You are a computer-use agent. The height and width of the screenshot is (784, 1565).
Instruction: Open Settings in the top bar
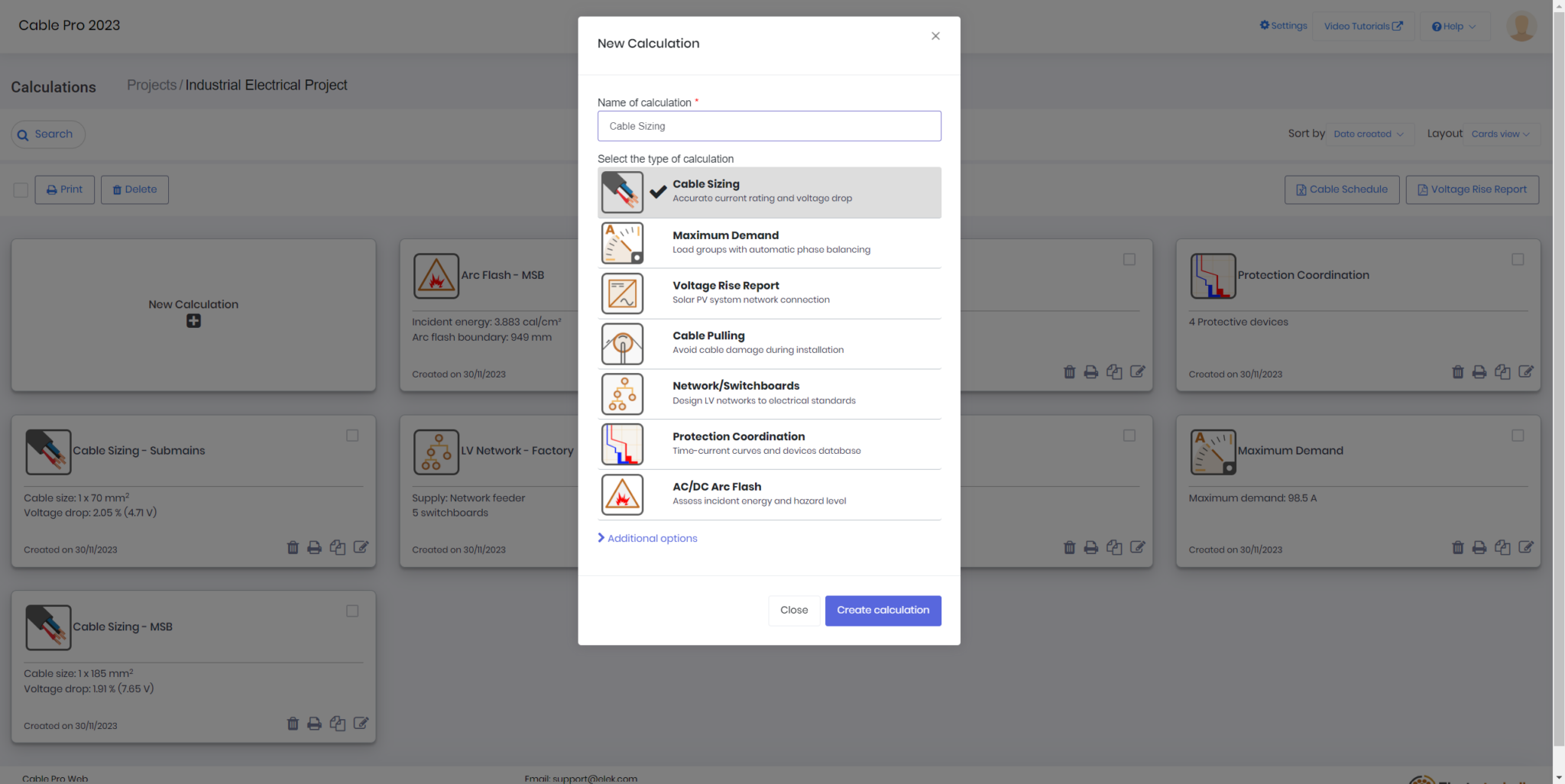coord(1284,26)
